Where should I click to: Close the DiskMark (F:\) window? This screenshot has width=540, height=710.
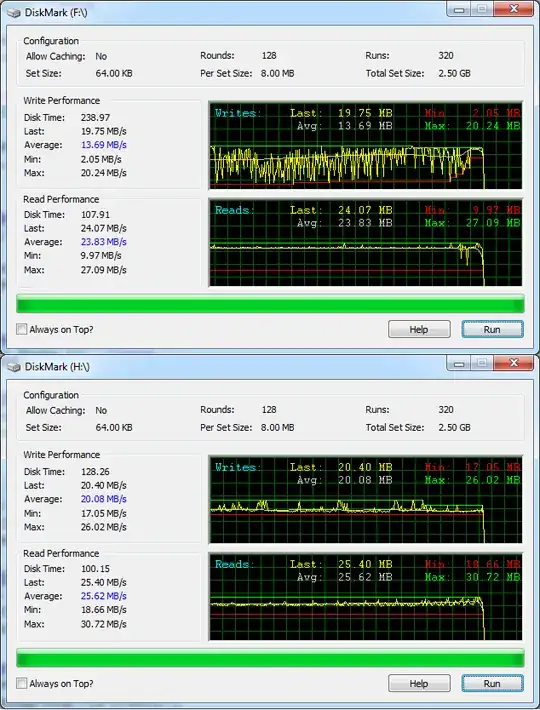pos(513,10)
